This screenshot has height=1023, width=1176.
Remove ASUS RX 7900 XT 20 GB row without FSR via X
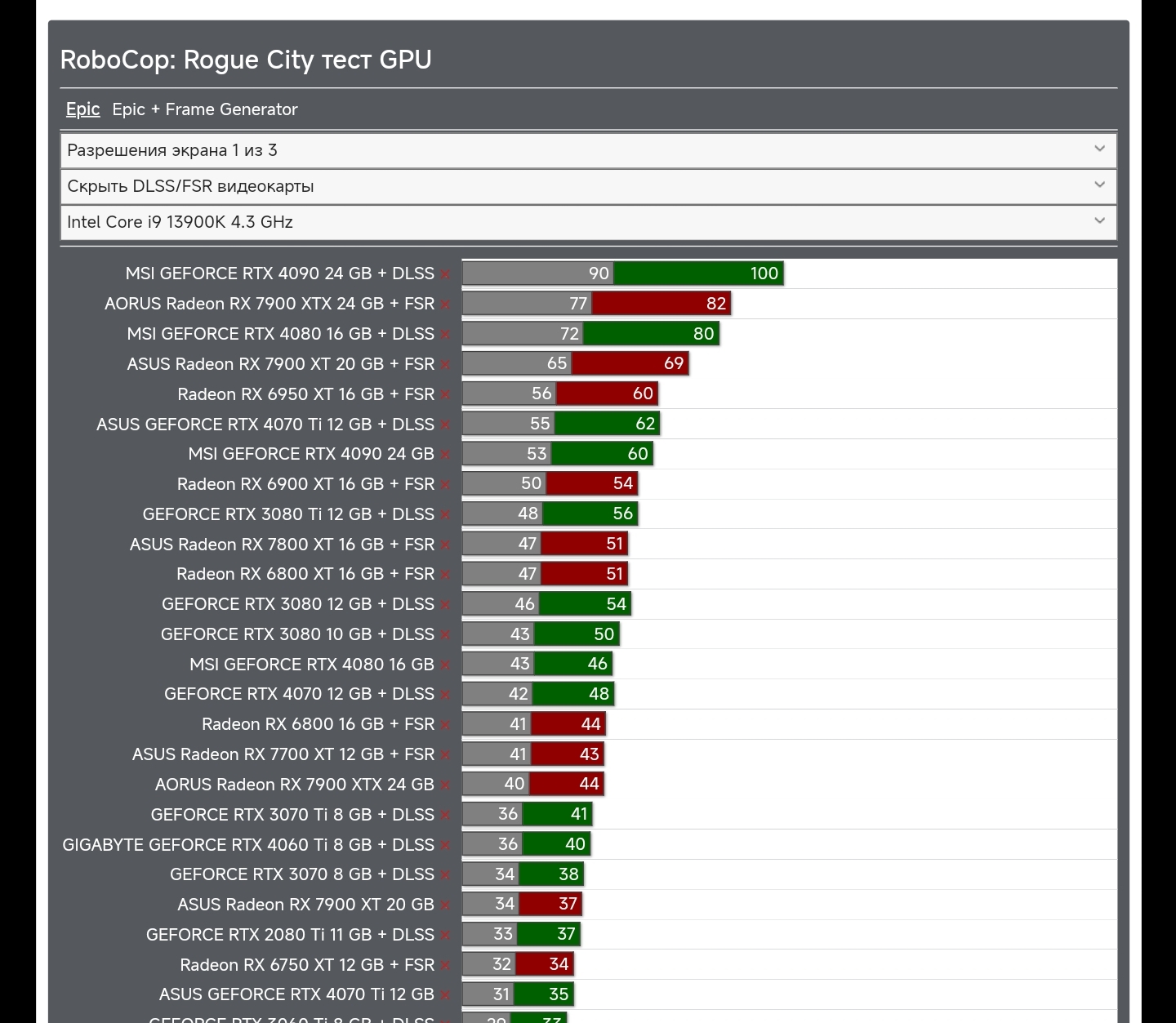pos(445,906)
